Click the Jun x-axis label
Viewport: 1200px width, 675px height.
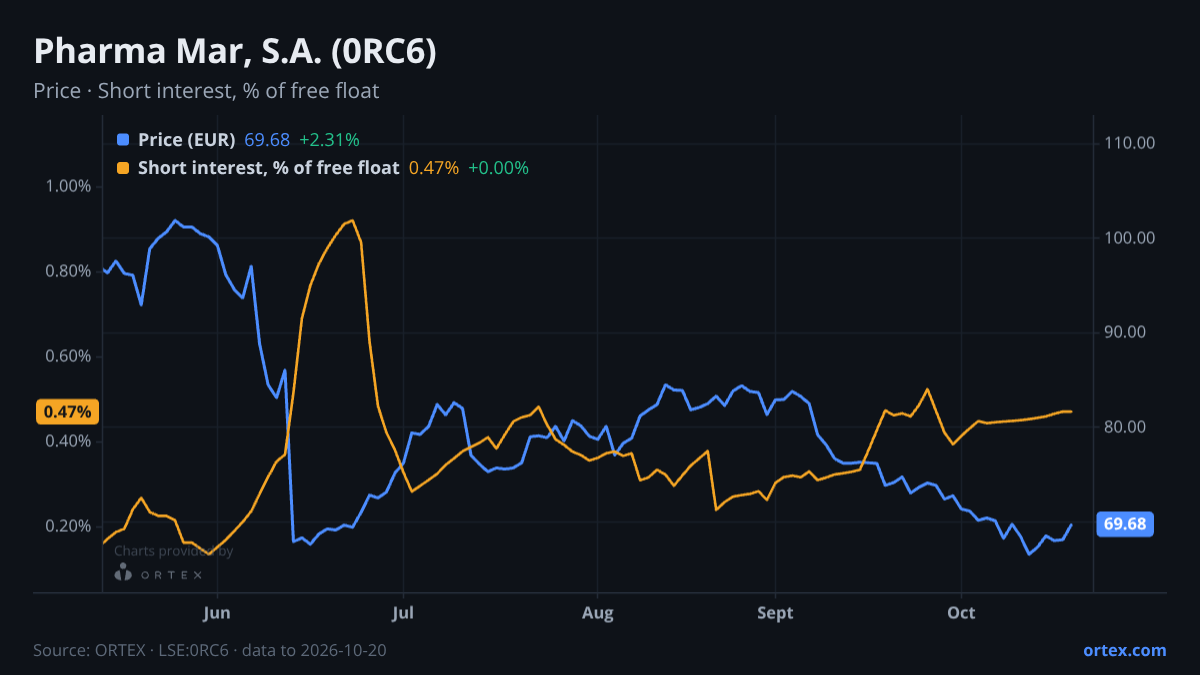click(x=216, y=612)
